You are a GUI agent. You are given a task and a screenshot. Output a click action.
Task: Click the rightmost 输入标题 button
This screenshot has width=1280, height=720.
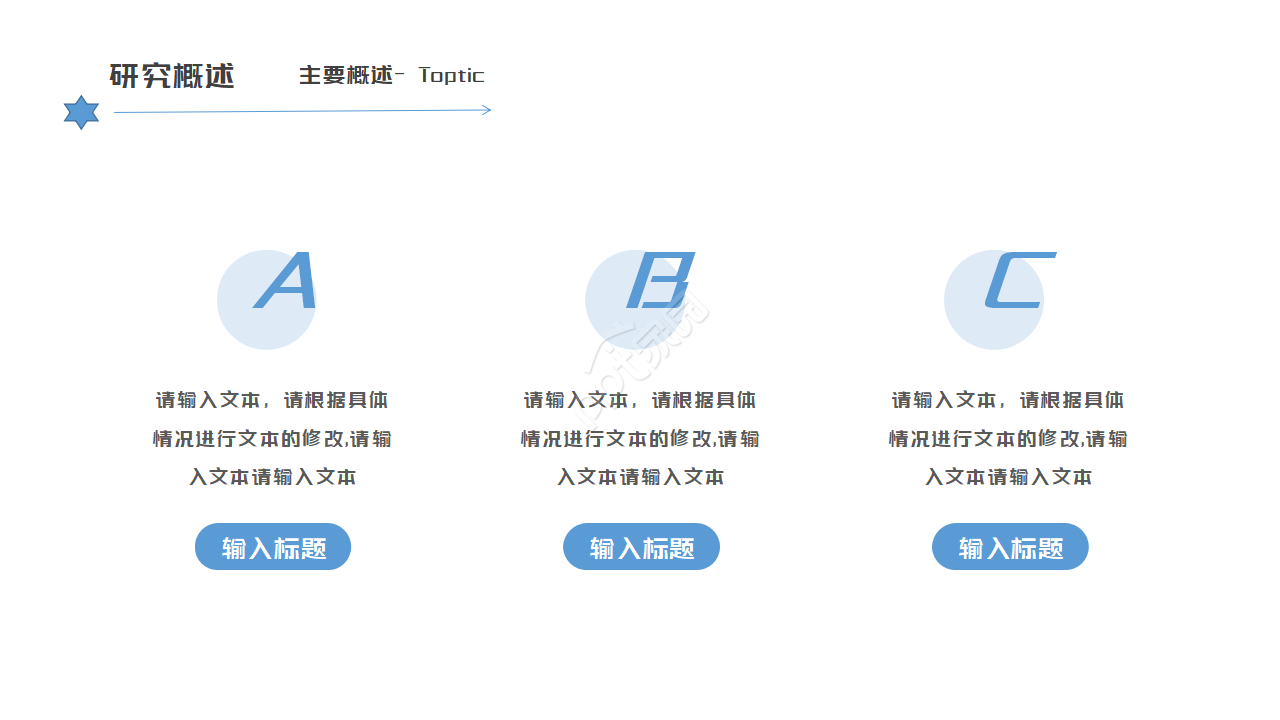(1010, 547)
